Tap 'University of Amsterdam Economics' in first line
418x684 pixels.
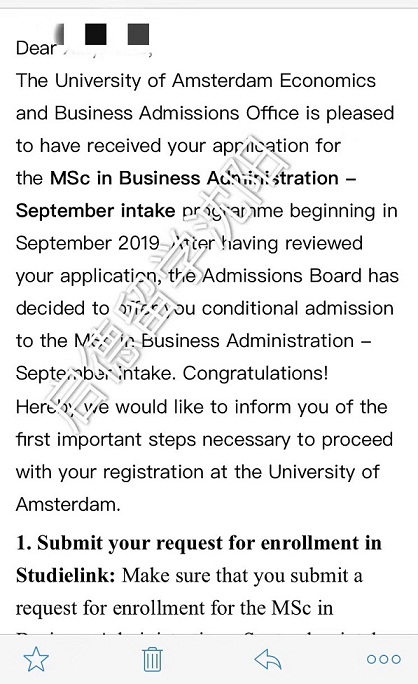(215, 80)
